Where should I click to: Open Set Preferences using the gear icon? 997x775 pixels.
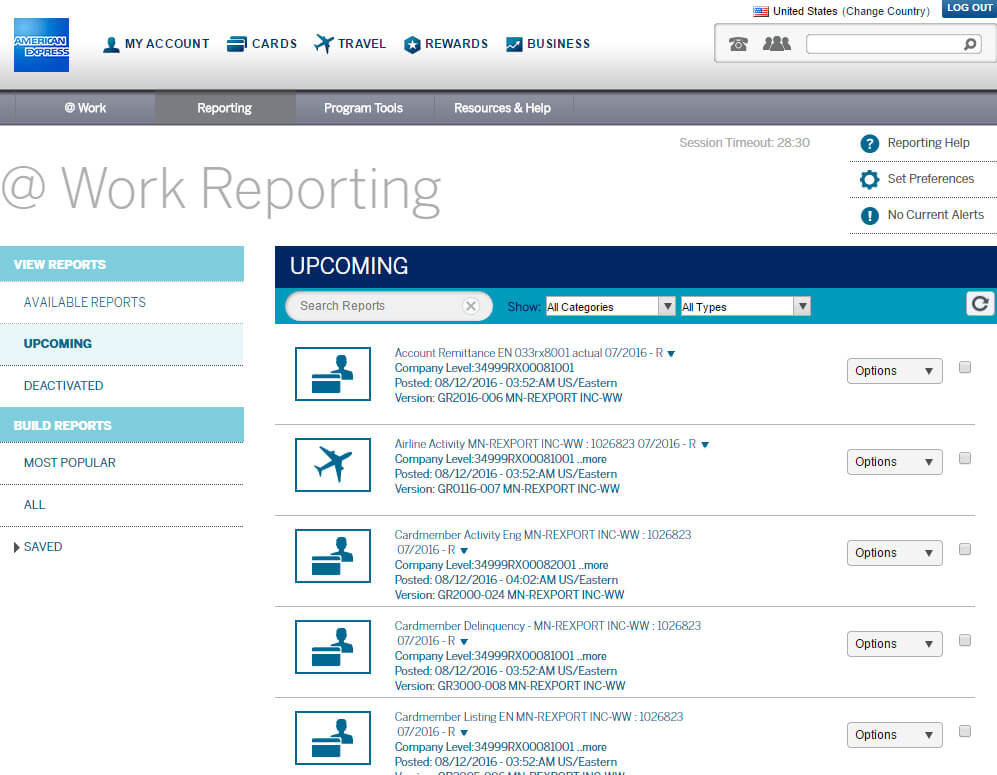(869, 179)
